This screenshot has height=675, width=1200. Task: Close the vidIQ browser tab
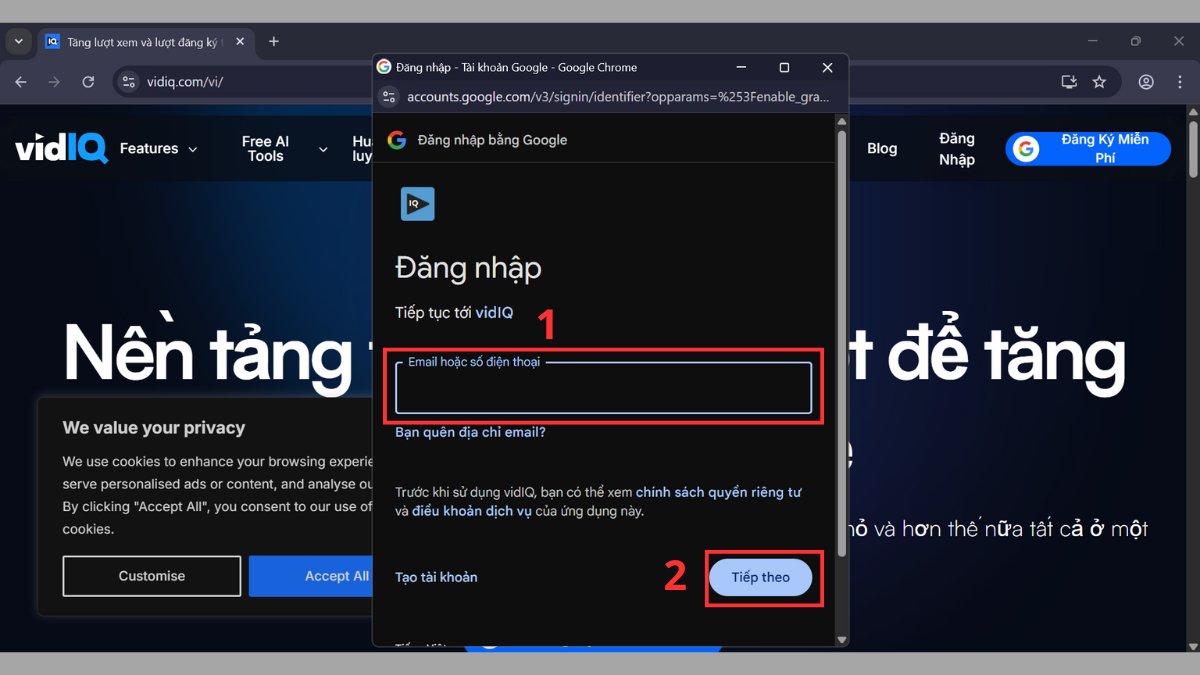240,42
